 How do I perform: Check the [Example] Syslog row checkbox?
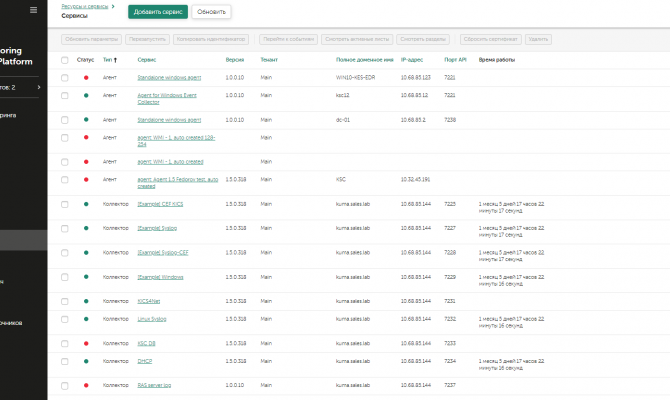pos(65,229)
